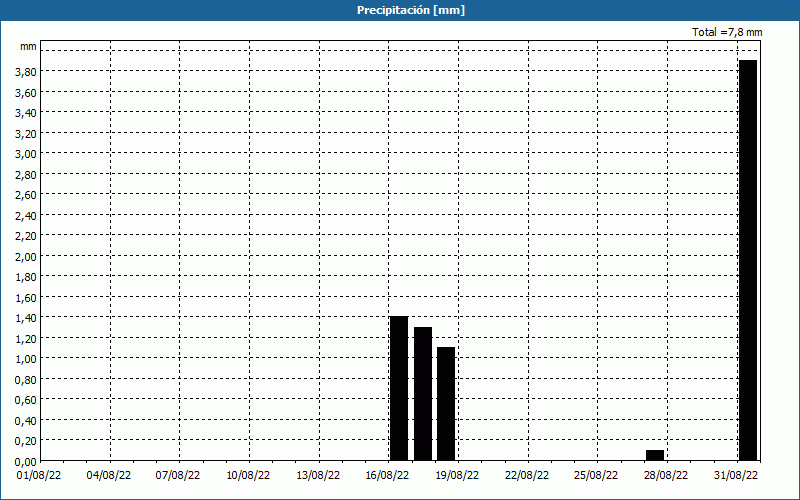This screenshot has width=800, height=500.
Task: Click the 3,00 y-axis value
Action: click(26, 154)
